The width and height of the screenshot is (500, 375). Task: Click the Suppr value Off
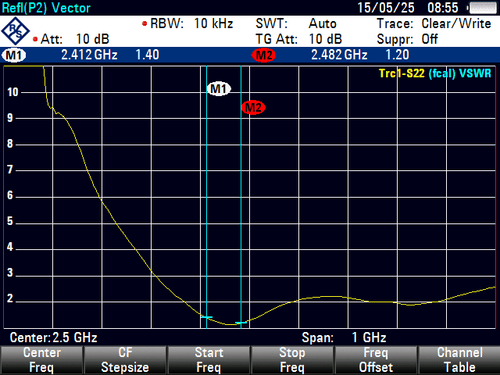[429, 39]
